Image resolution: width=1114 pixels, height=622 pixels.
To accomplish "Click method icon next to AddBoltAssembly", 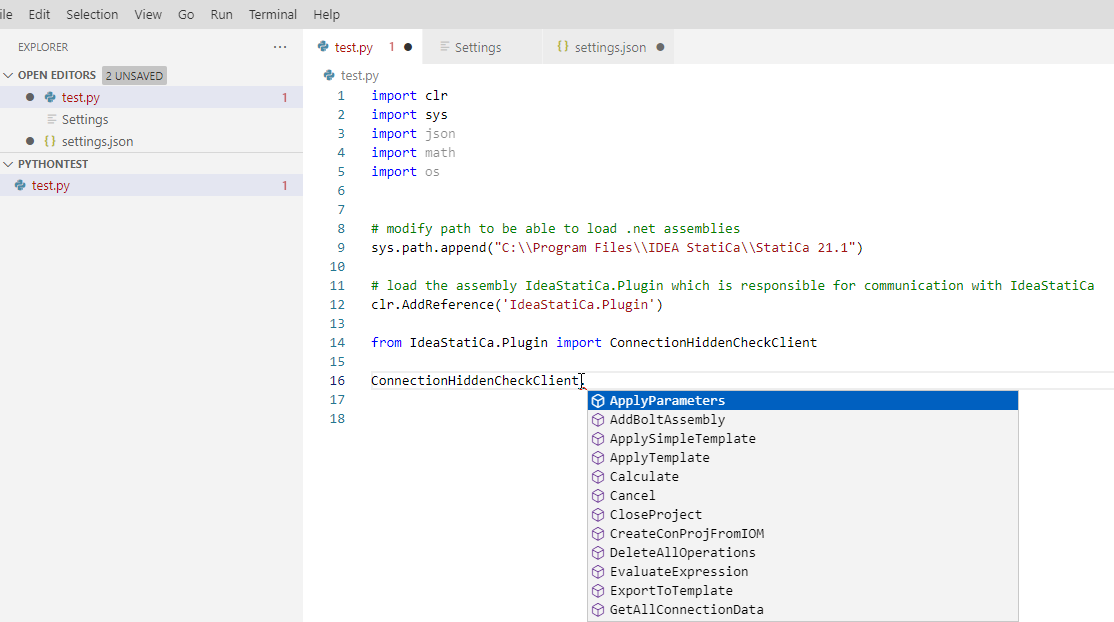I will (598, 420).
